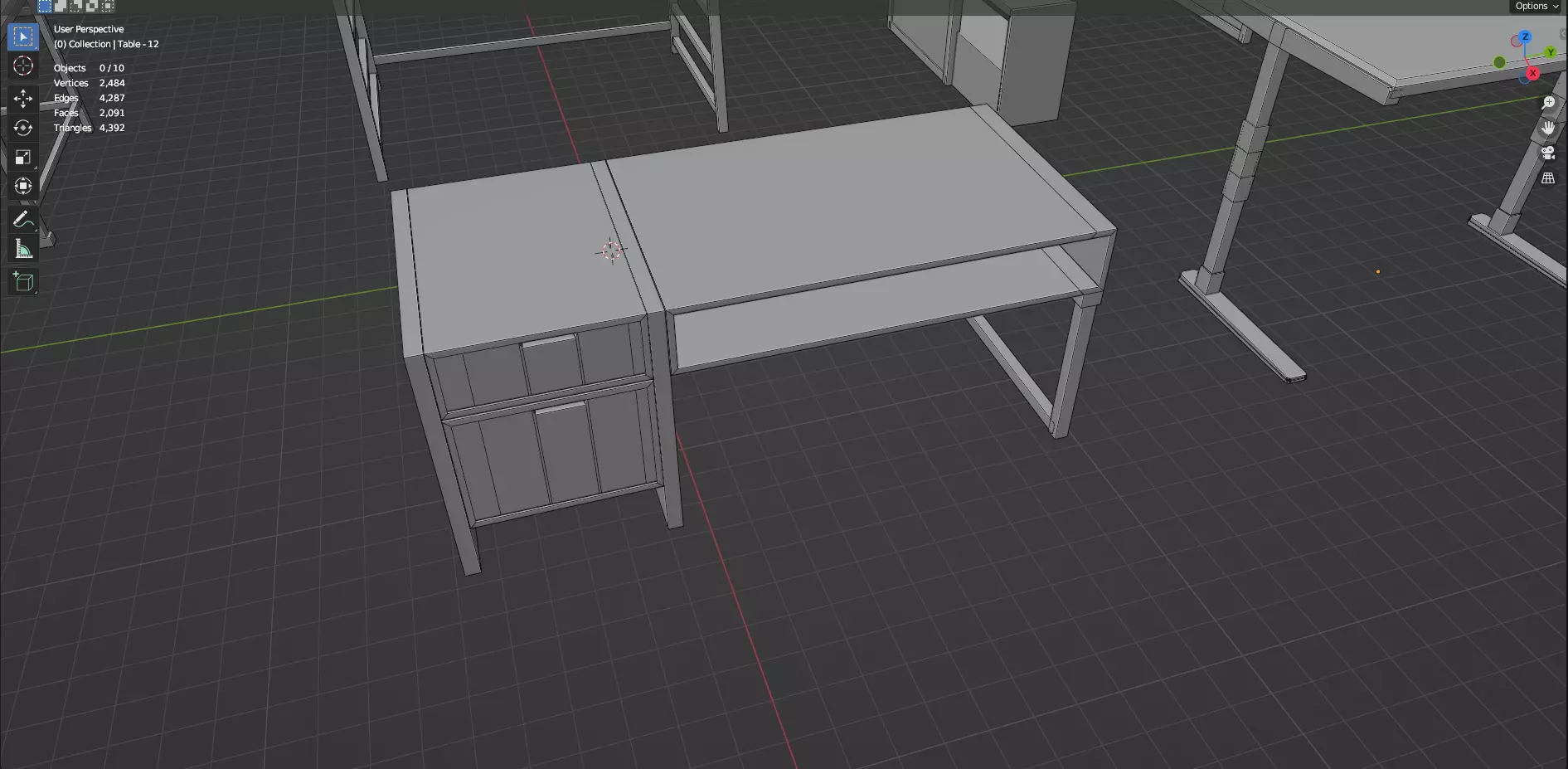Click the Edges '4,287' statistic
Screen dimensions: 1568x769
coord(112,98)
